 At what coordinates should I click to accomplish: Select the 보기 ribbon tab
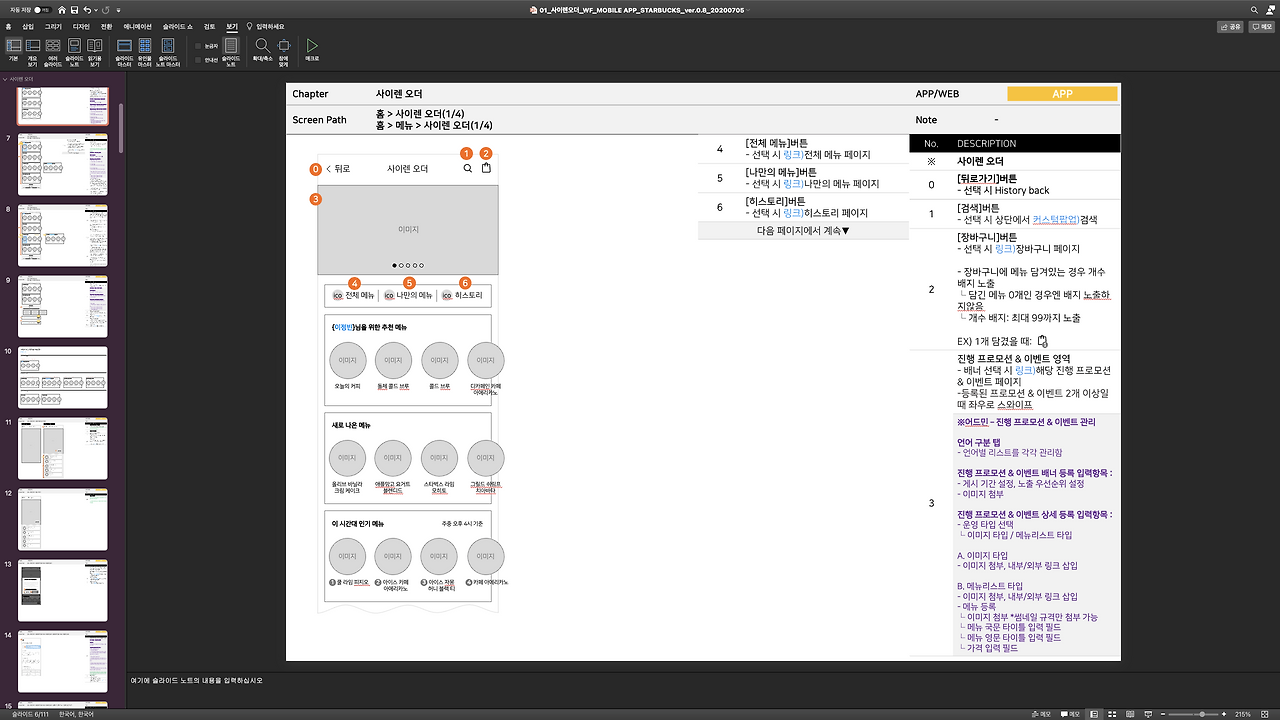(x=232, y=26)
